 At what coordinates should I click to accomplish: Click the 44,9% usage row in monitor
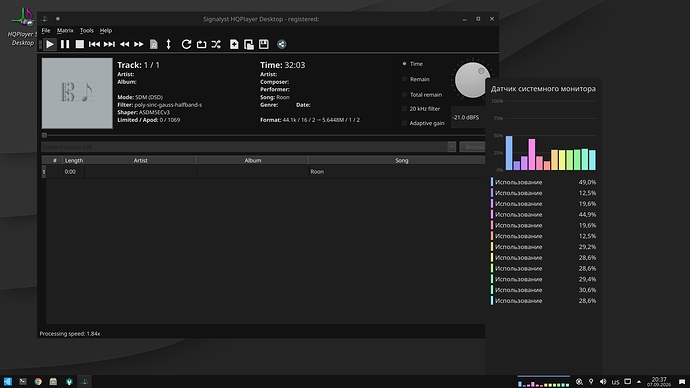pyautogui.click(x=543, y=215)
